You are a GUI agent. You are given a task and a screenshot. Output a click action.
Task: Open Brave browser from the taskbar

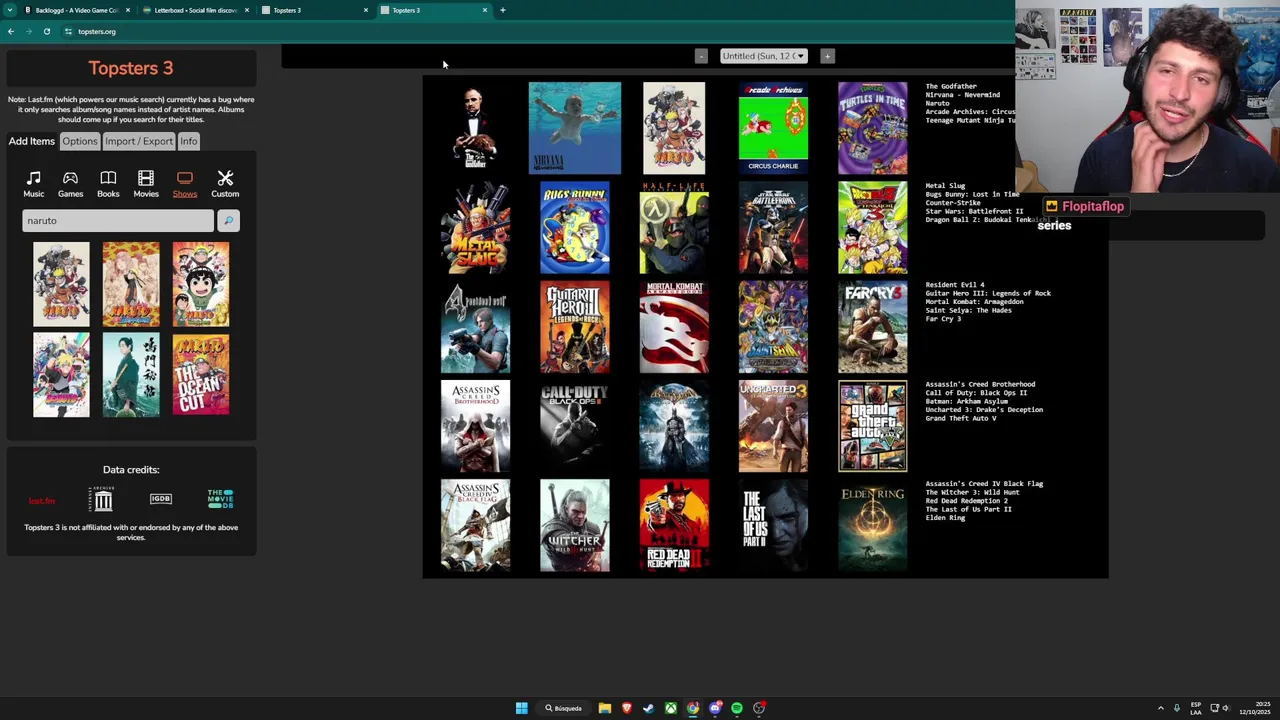(627, 708)
